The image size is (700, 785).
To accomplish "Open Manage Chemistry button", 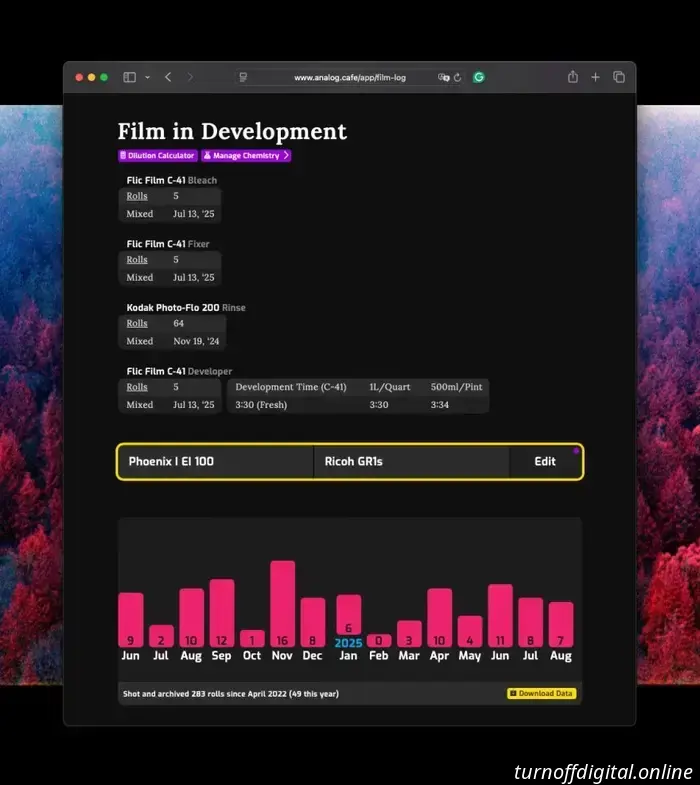I will [x=246, y=156].
